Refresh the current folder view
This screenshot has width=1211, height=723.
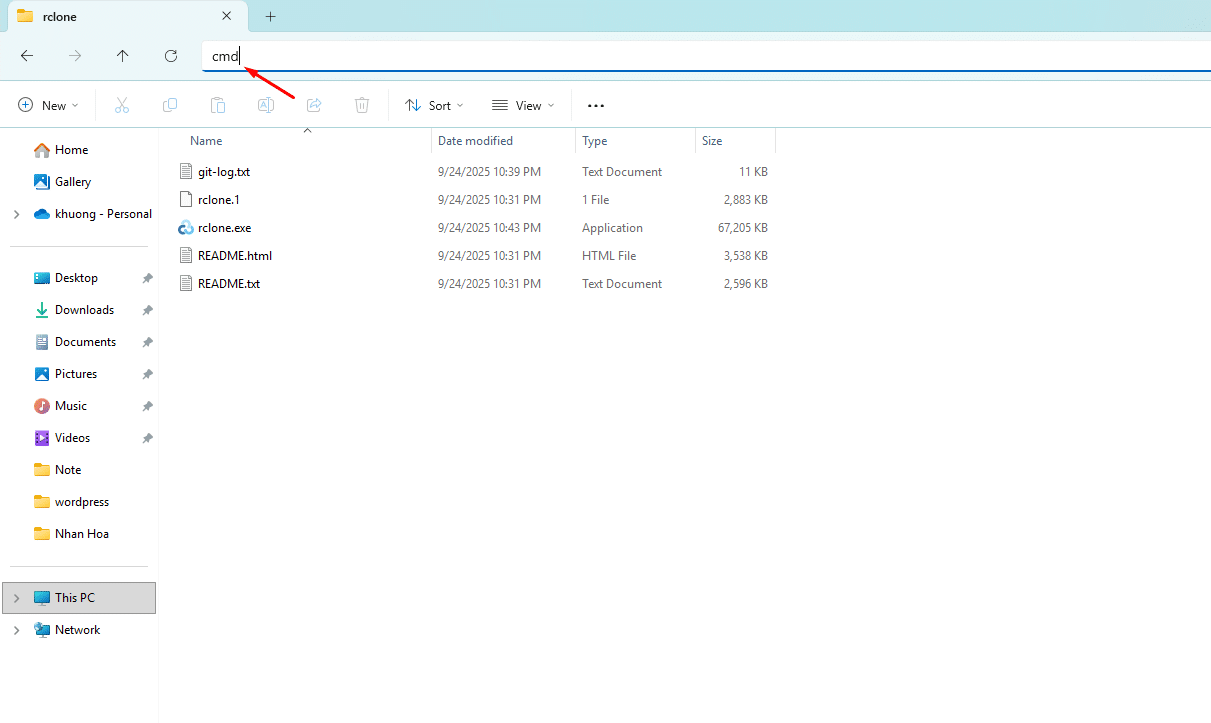point(171,56)
